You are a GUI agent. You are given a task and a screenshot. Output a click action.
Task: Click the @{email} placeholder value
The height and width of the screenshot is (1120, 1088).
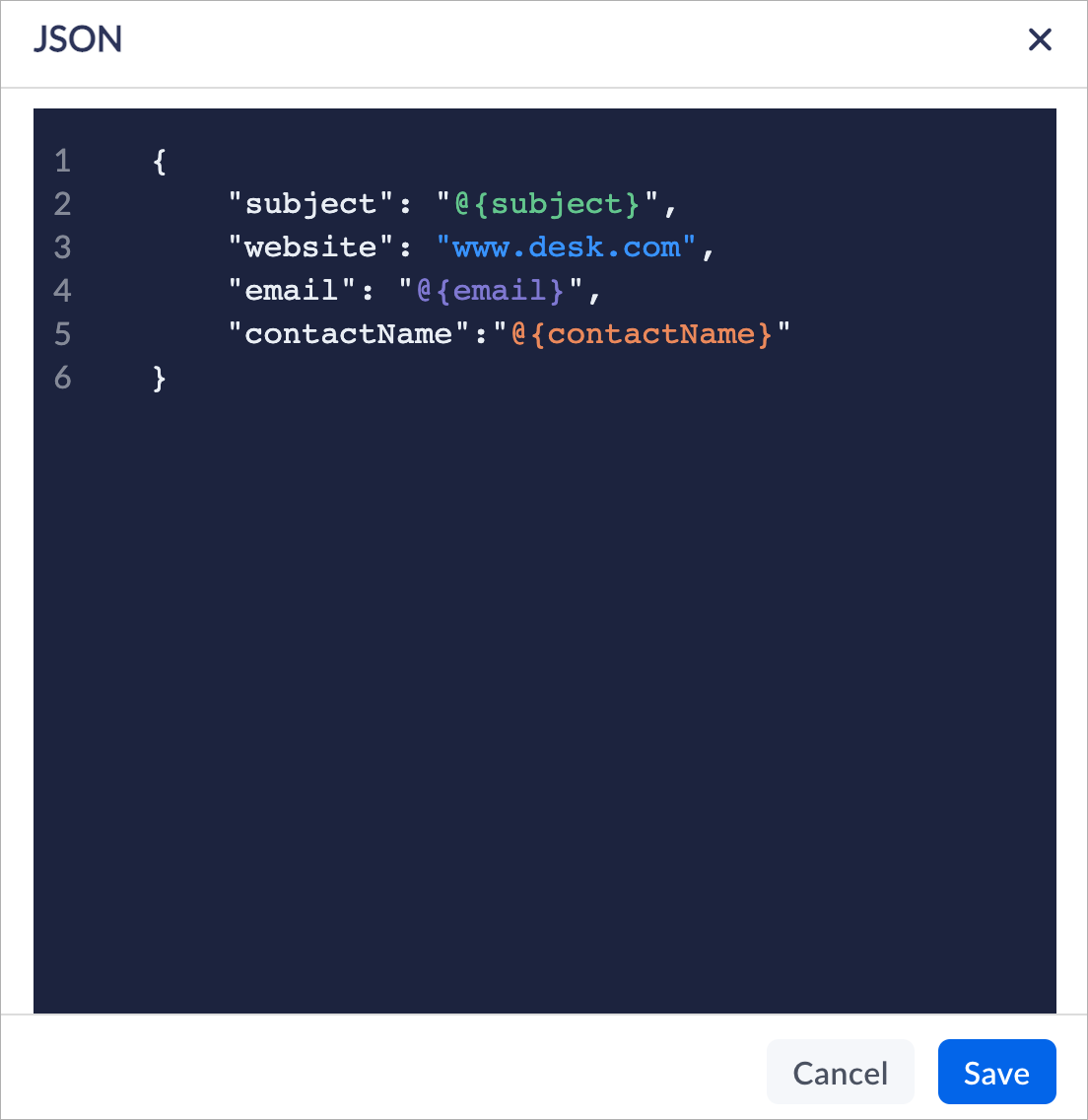(x=491, y=291)
